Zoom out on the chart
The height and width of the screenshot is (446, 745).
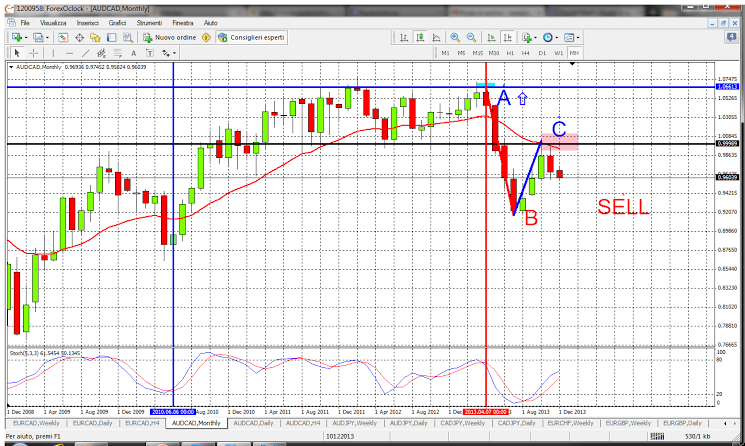(x=471, y=37)
